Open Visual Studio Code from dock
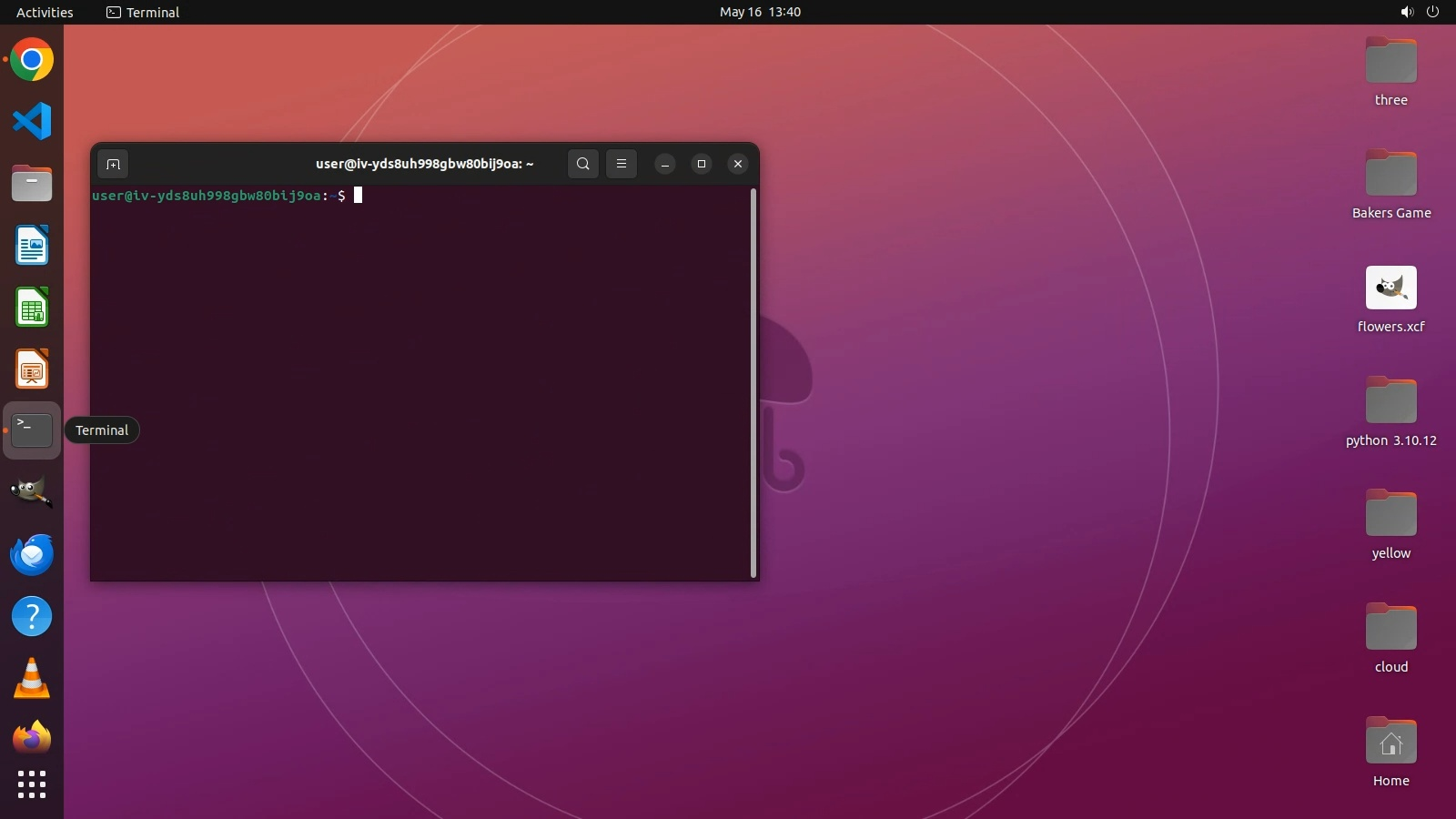The image size is (1456, 819). (32, 122)
